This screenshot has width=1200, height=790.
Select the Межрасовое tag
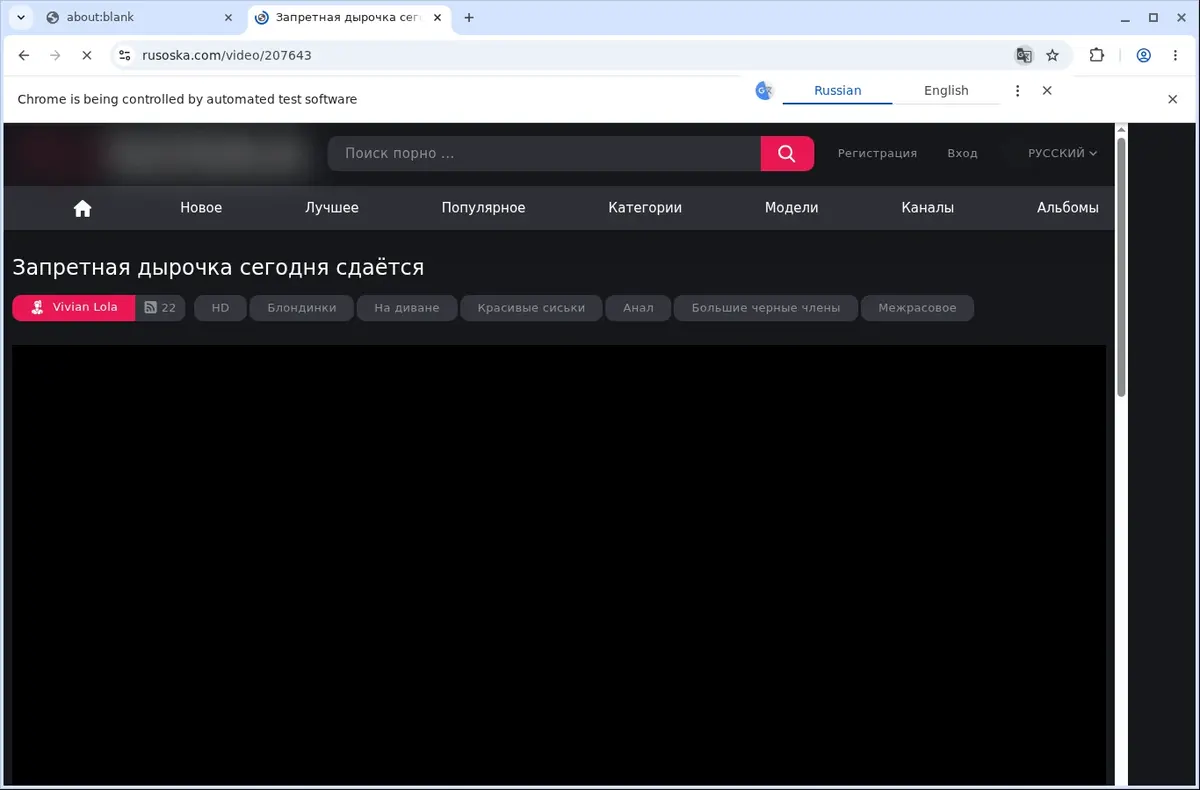click(917, 308)
